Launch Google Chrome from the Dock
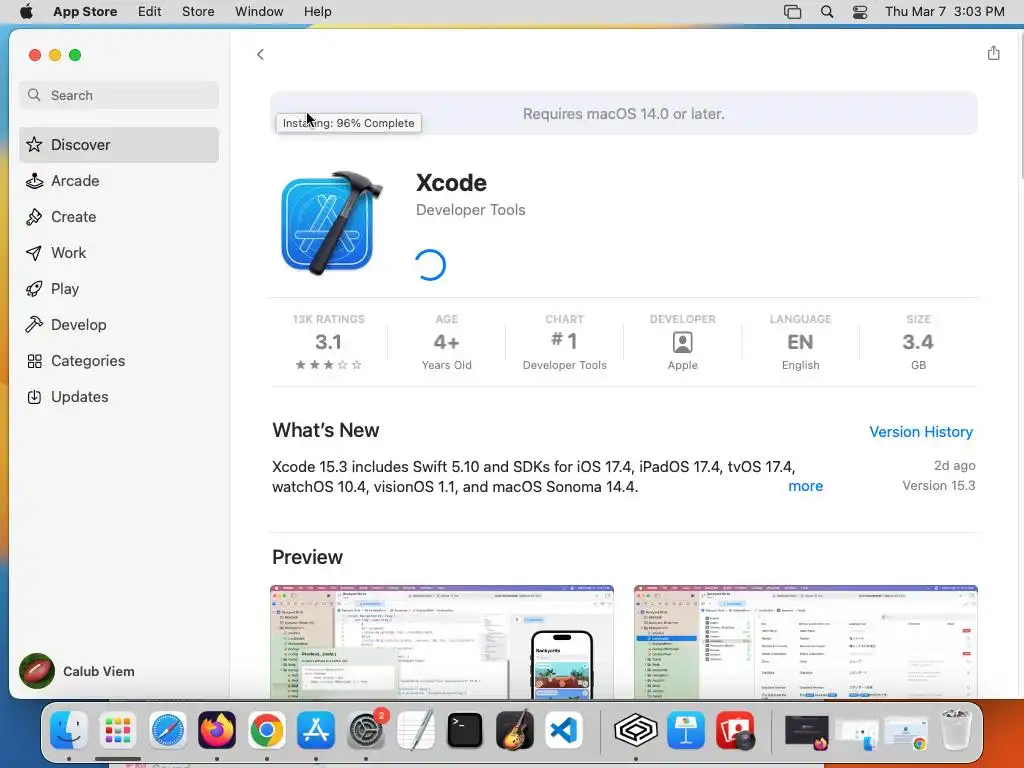Image resolution: width=1024 pixels, height=768 pixels. click(x=266, y=730)
